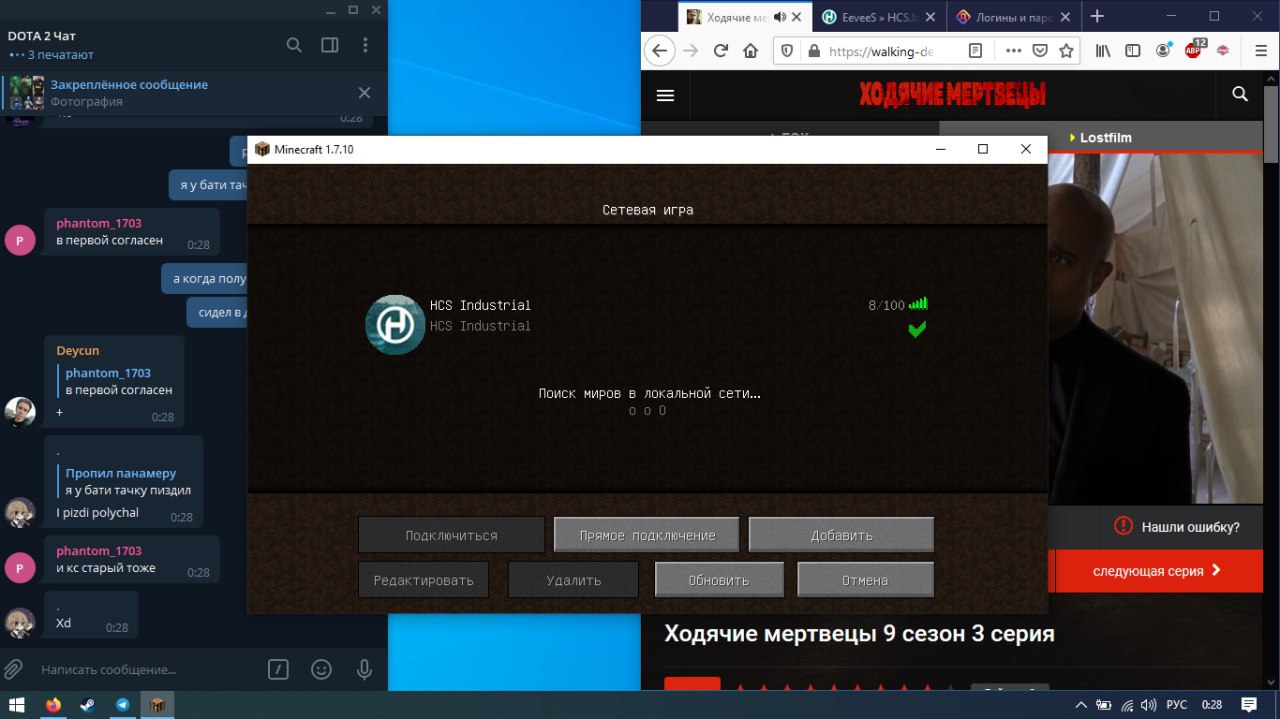
Task: Toggle reader view icon in address bar
Action: click(976, 51)
